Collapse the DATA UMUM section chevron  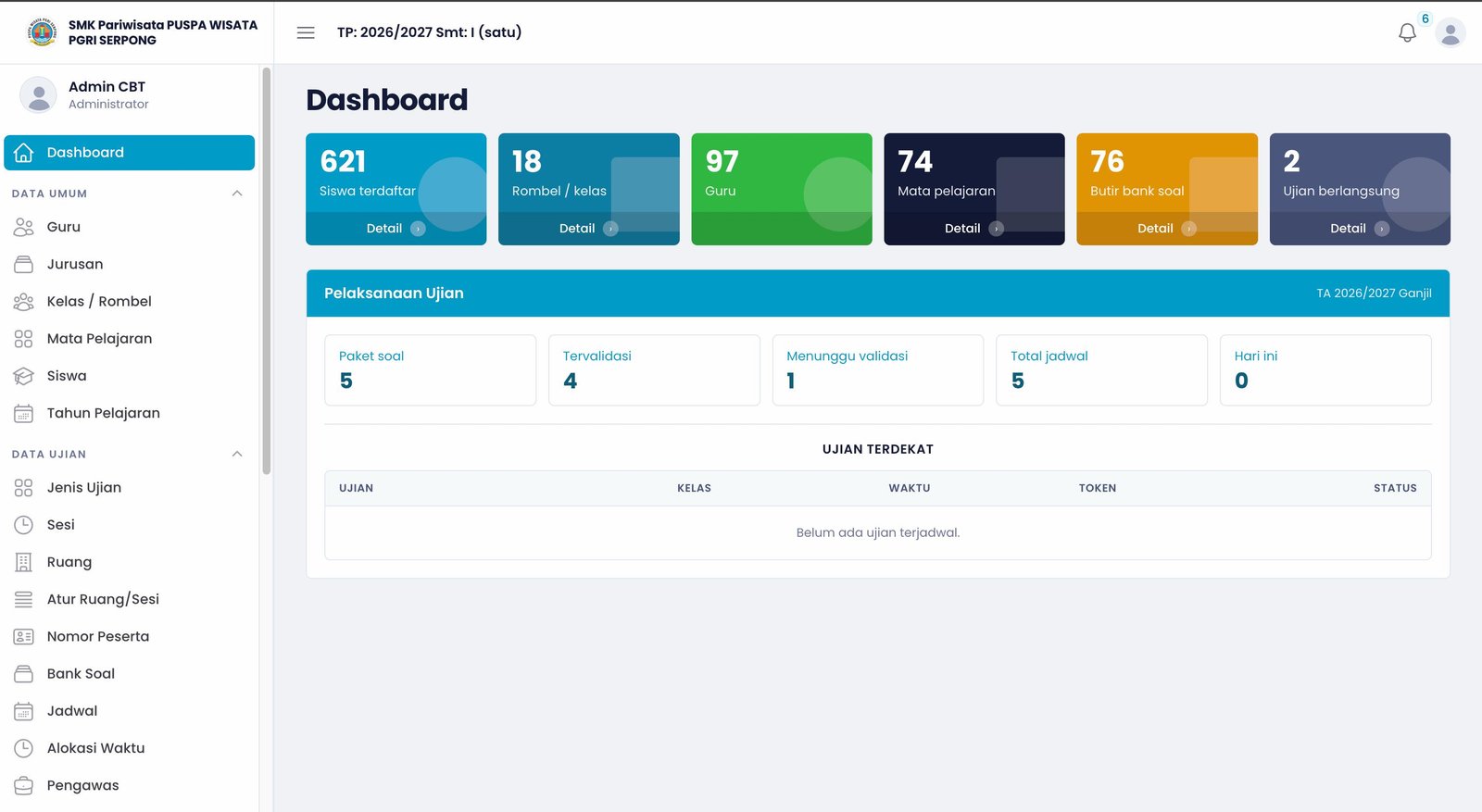coord(237,194)
